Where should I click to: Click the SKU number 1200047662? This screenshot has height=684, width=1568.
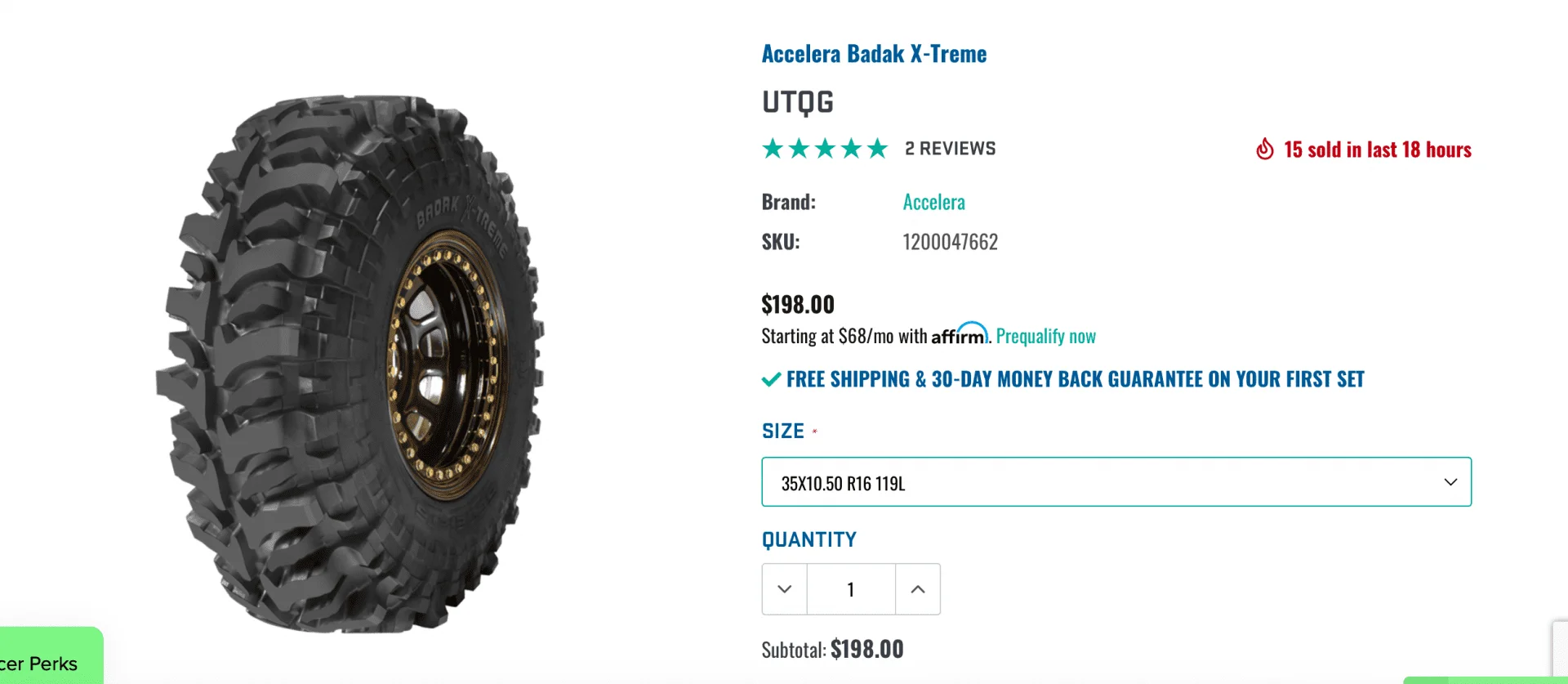tap(950, 242)
